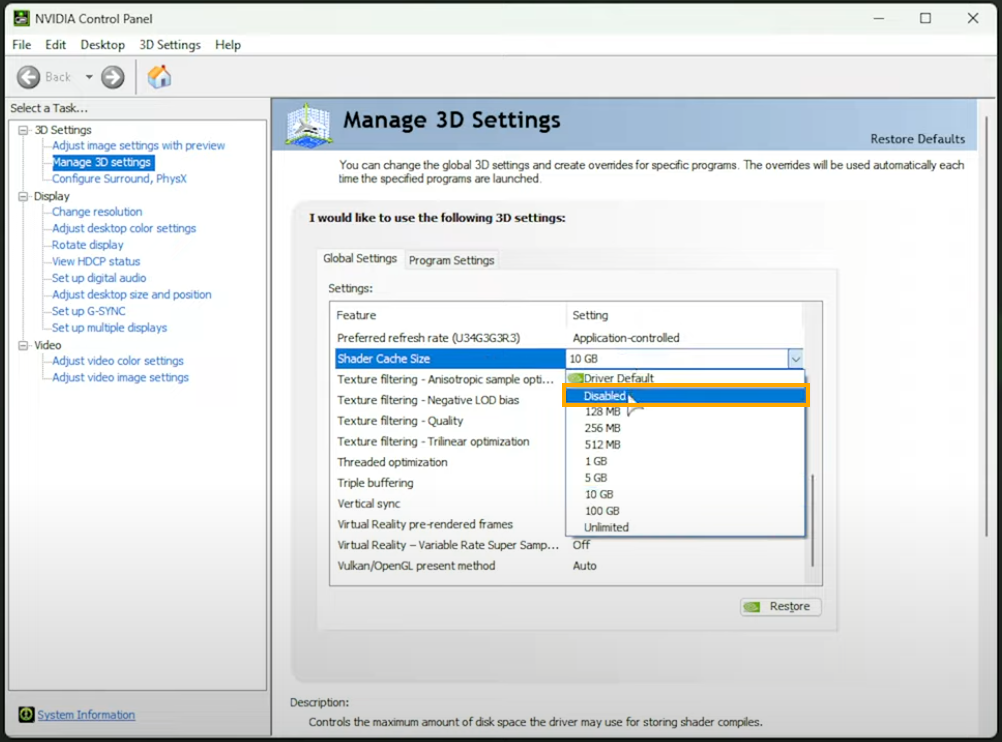1002x742 pixels.
Task: Select 1 GB cache size option
Action: (x=684, y=461)
